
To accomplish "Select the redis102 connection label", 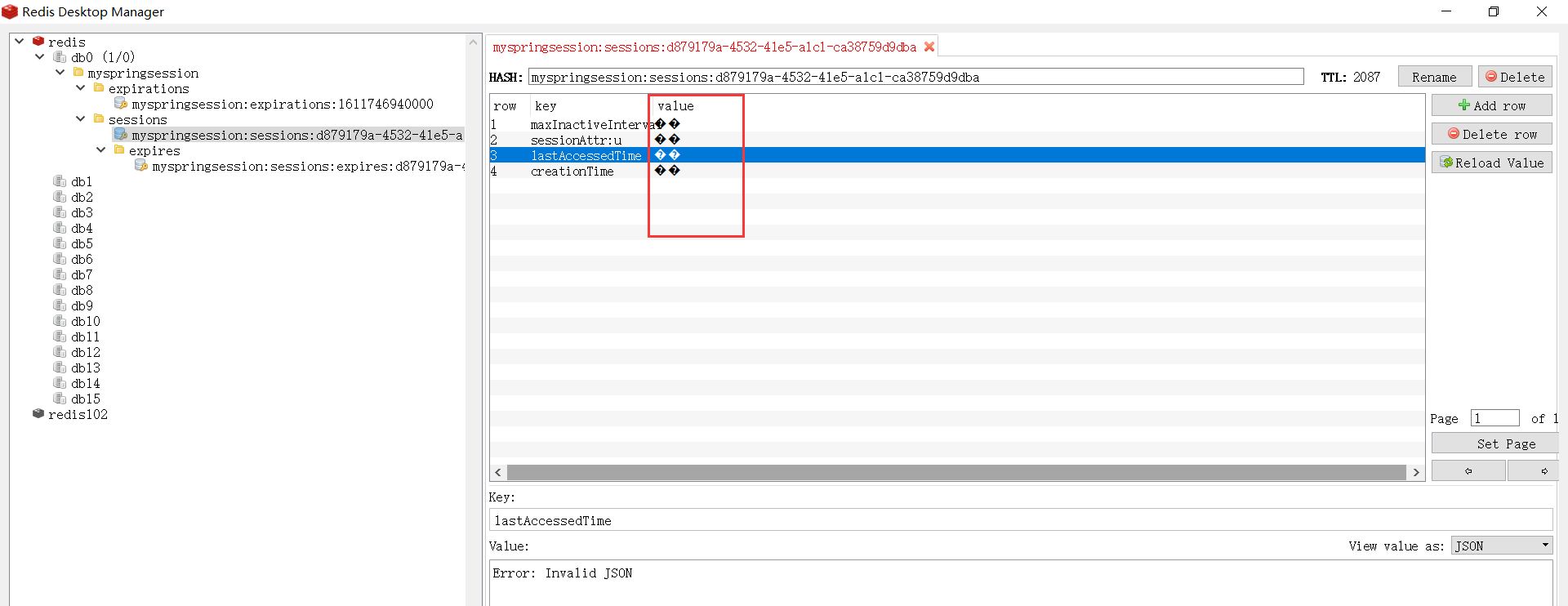I will click(x=78, y=414).
